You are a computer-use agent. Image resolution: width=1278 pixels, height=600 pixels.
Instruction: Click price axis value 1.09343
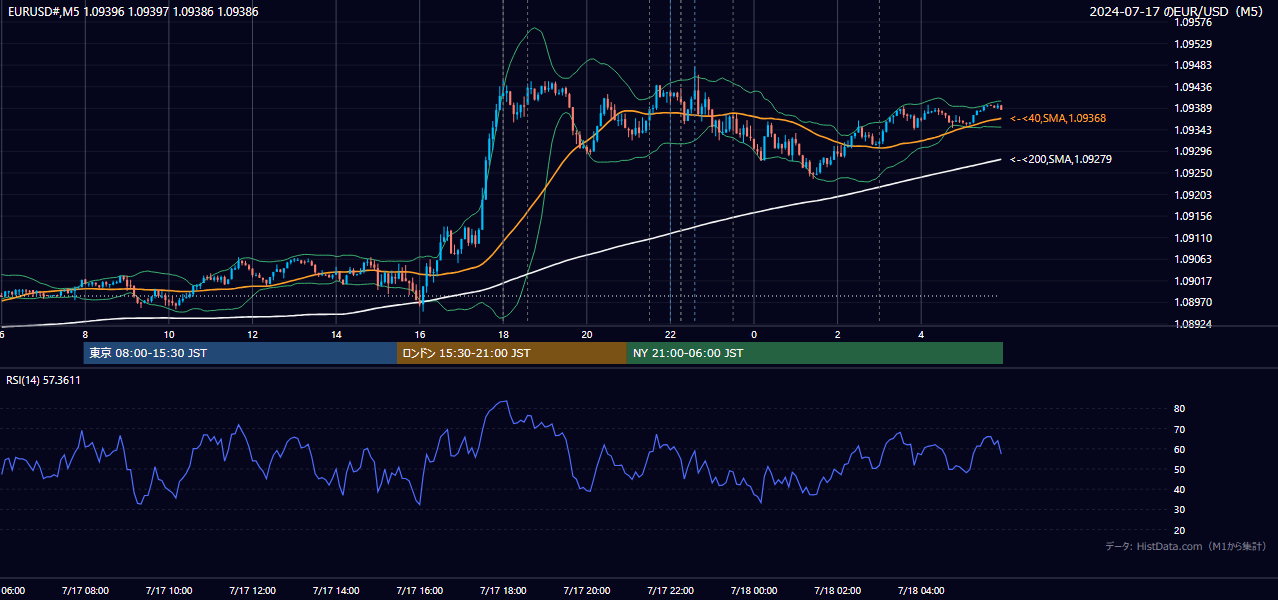[x=1193, y=130]
